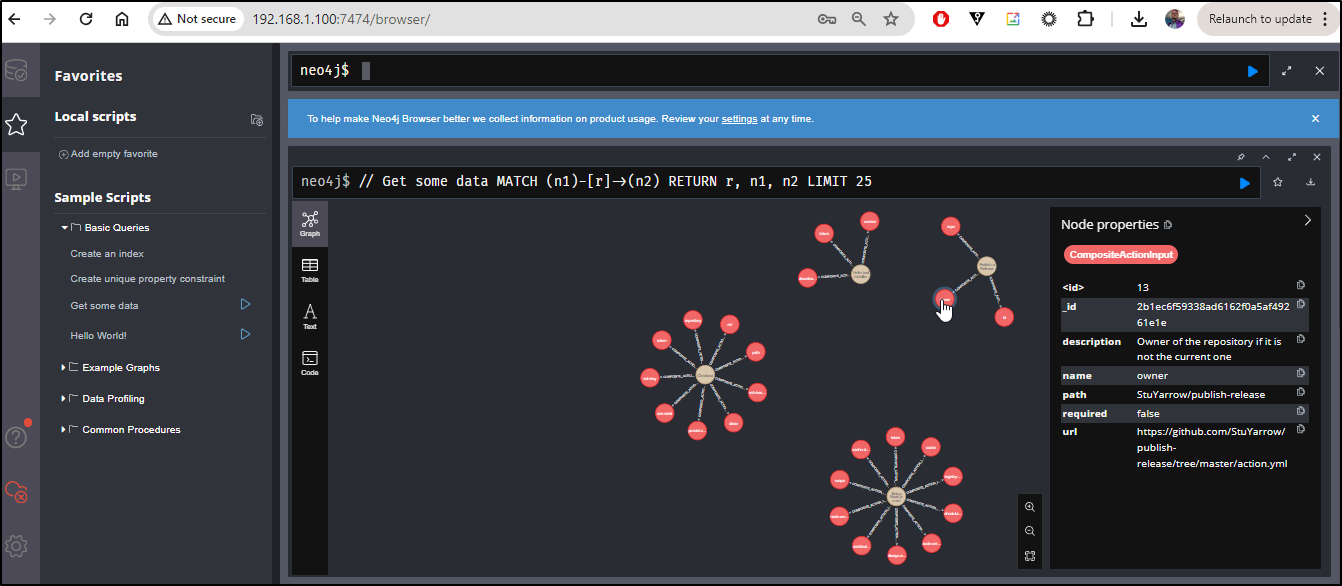Copy the path property value

1301,393
